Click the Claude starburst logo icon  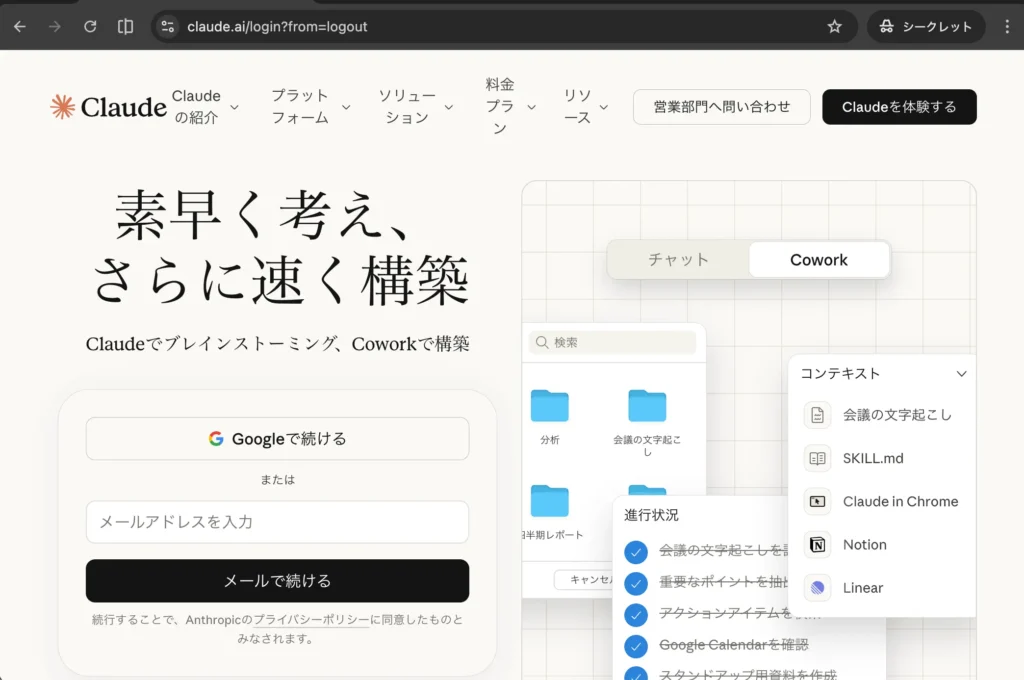click(x=62, y=106)
